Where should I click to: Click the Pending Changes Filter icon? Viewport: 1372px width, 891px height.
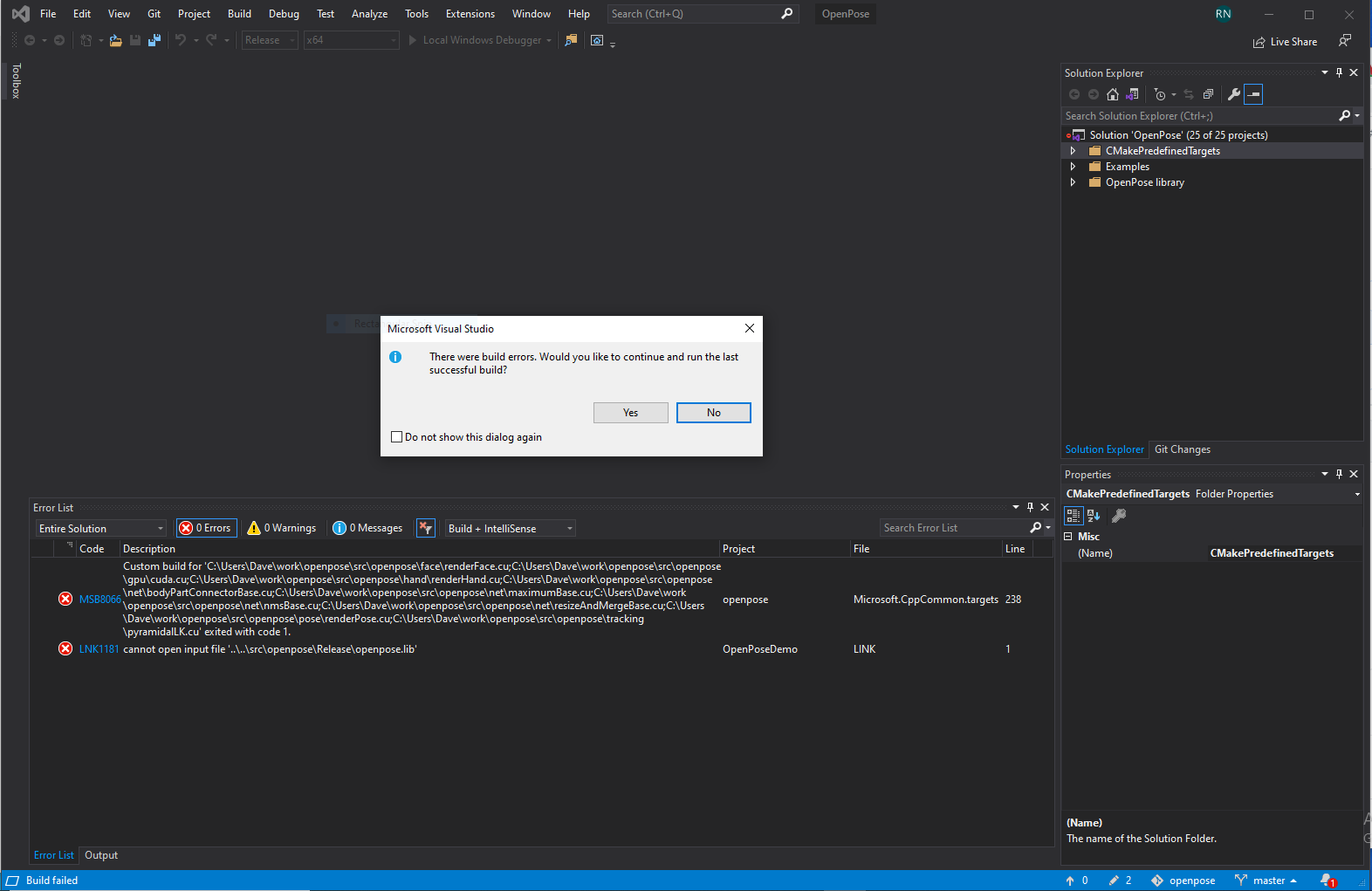point(1160,94)
